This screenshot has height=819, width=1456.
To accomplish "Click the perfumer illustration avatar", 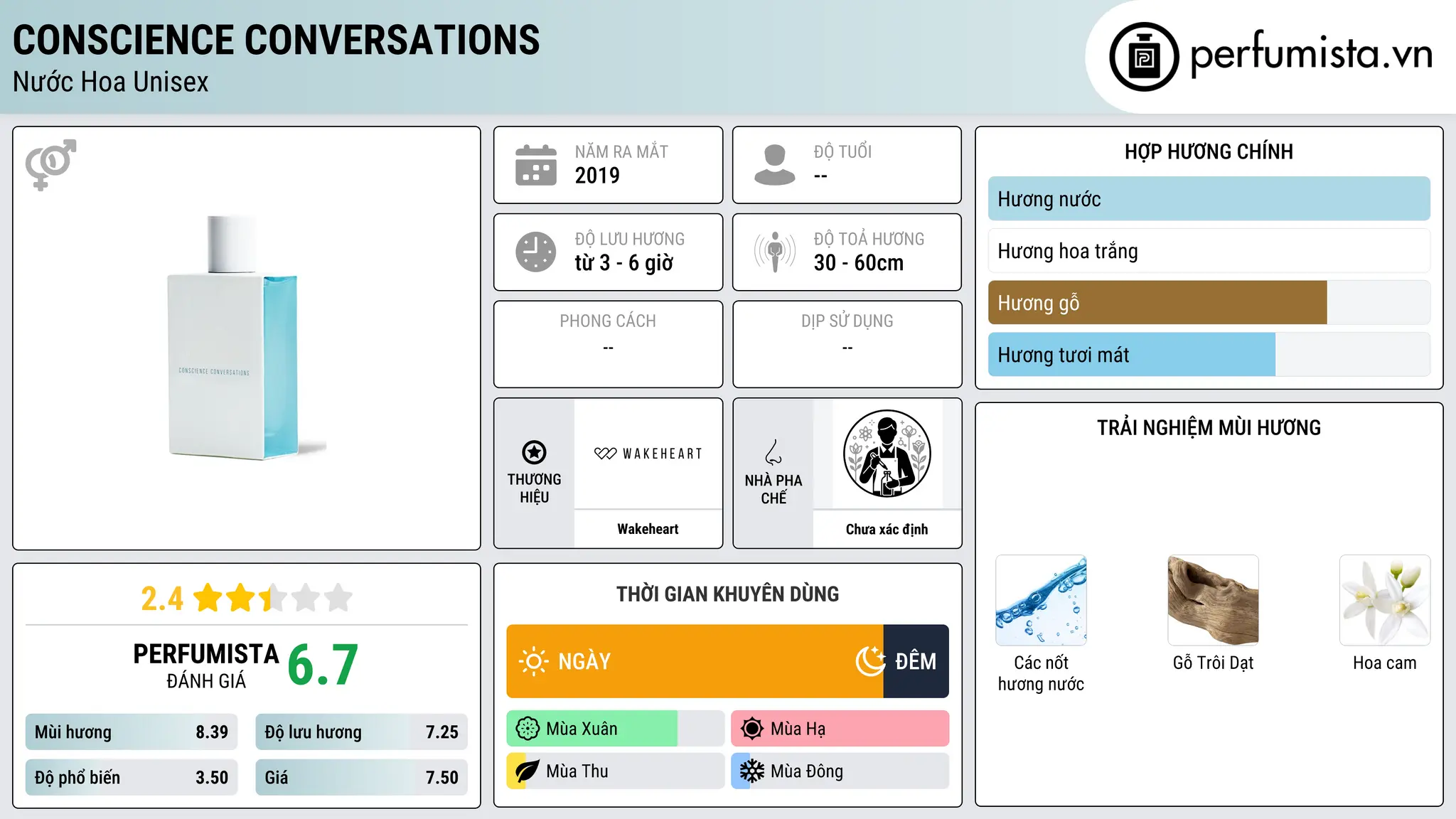I will point(887,454).
